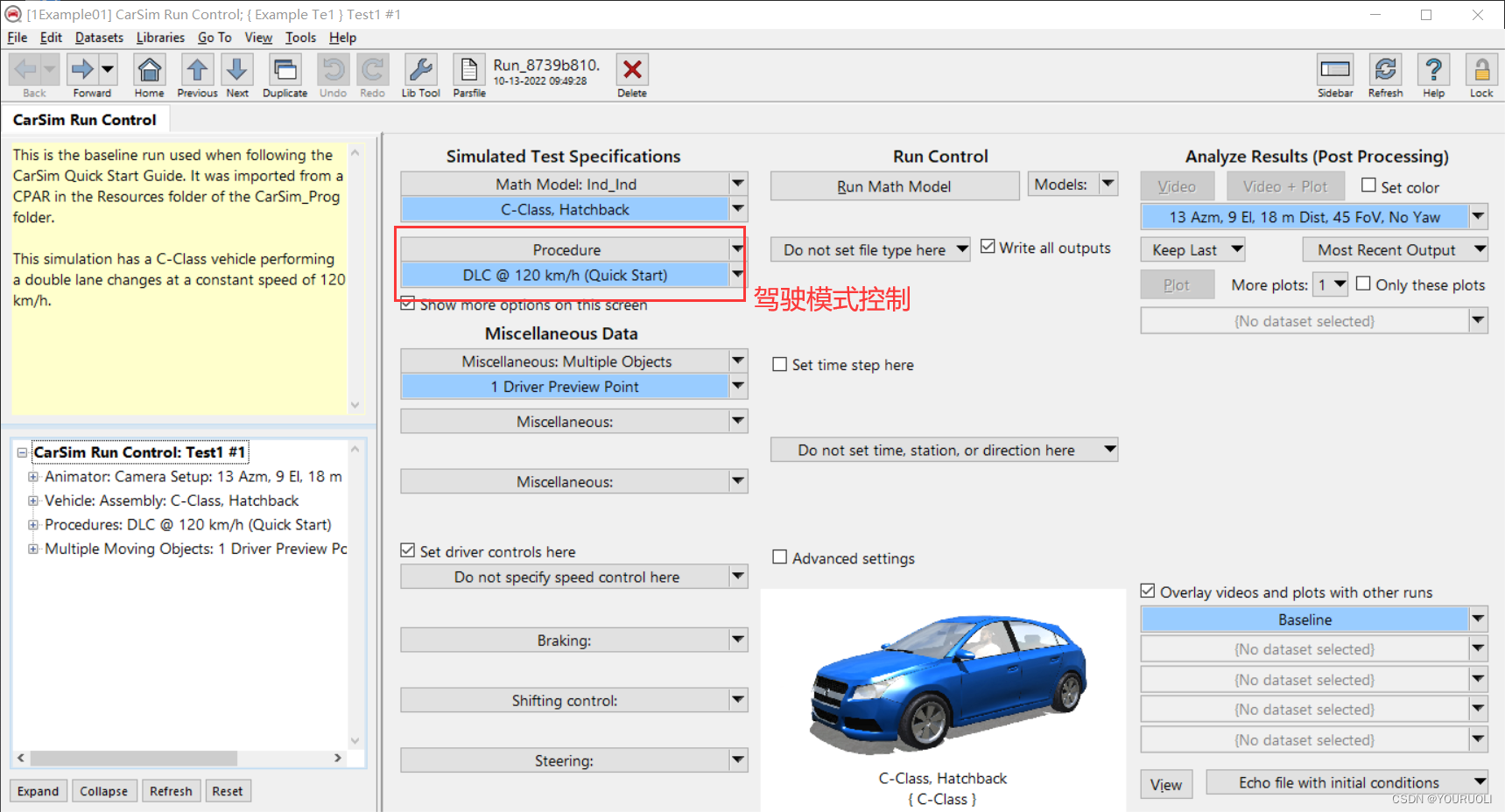
Task: Click the Refresh toolbar icon
Action: pyautogui.click(x=1385, y=70)
